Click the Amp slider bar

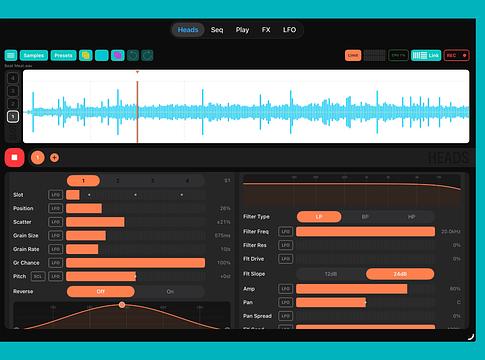tap(366, 289)
